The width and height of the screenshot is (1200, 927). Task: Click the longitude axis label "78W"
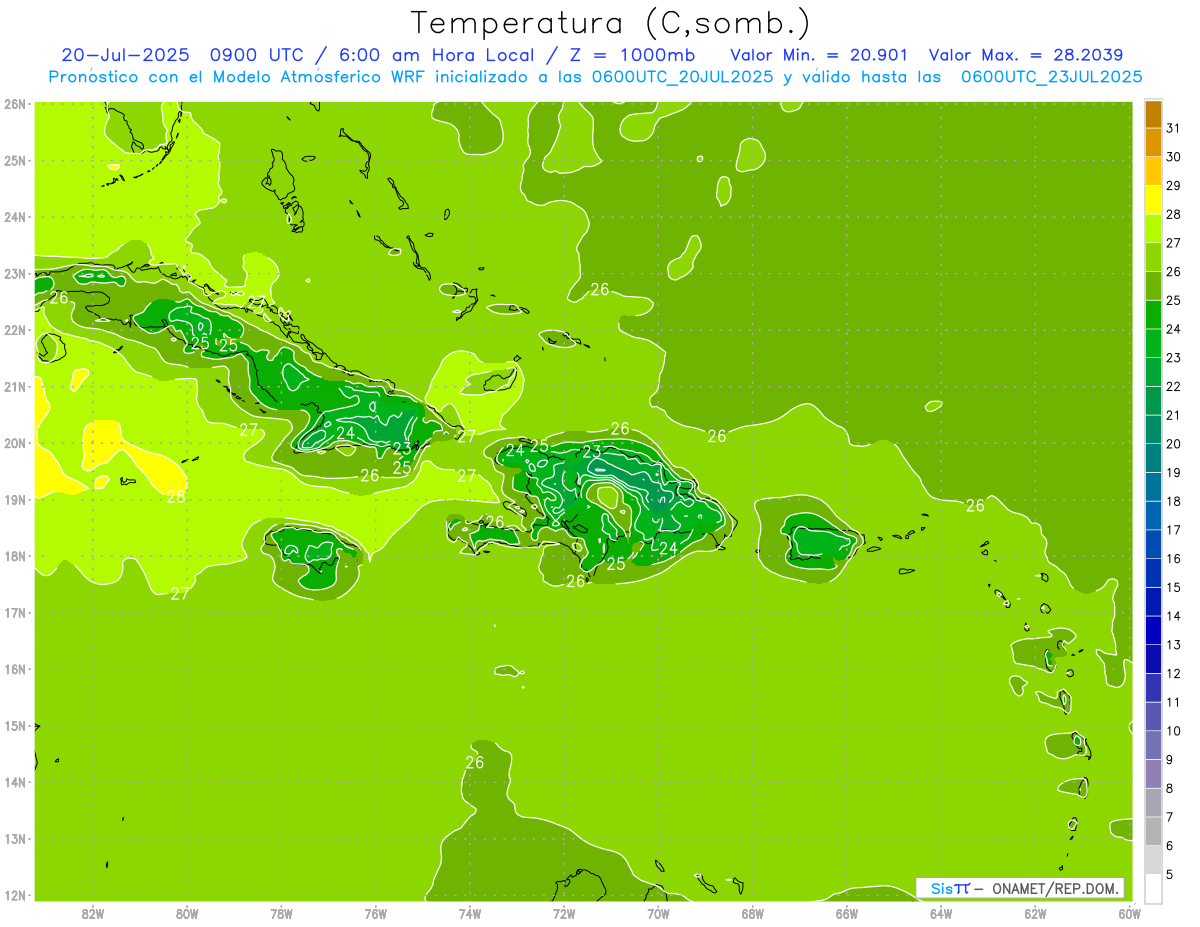pyautogui.click(x=281, y=914)
